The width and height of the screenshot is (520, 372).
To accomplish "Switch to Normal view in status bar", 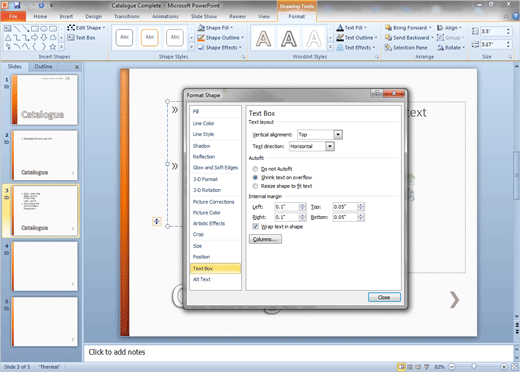I will click(x=402, y=367).
